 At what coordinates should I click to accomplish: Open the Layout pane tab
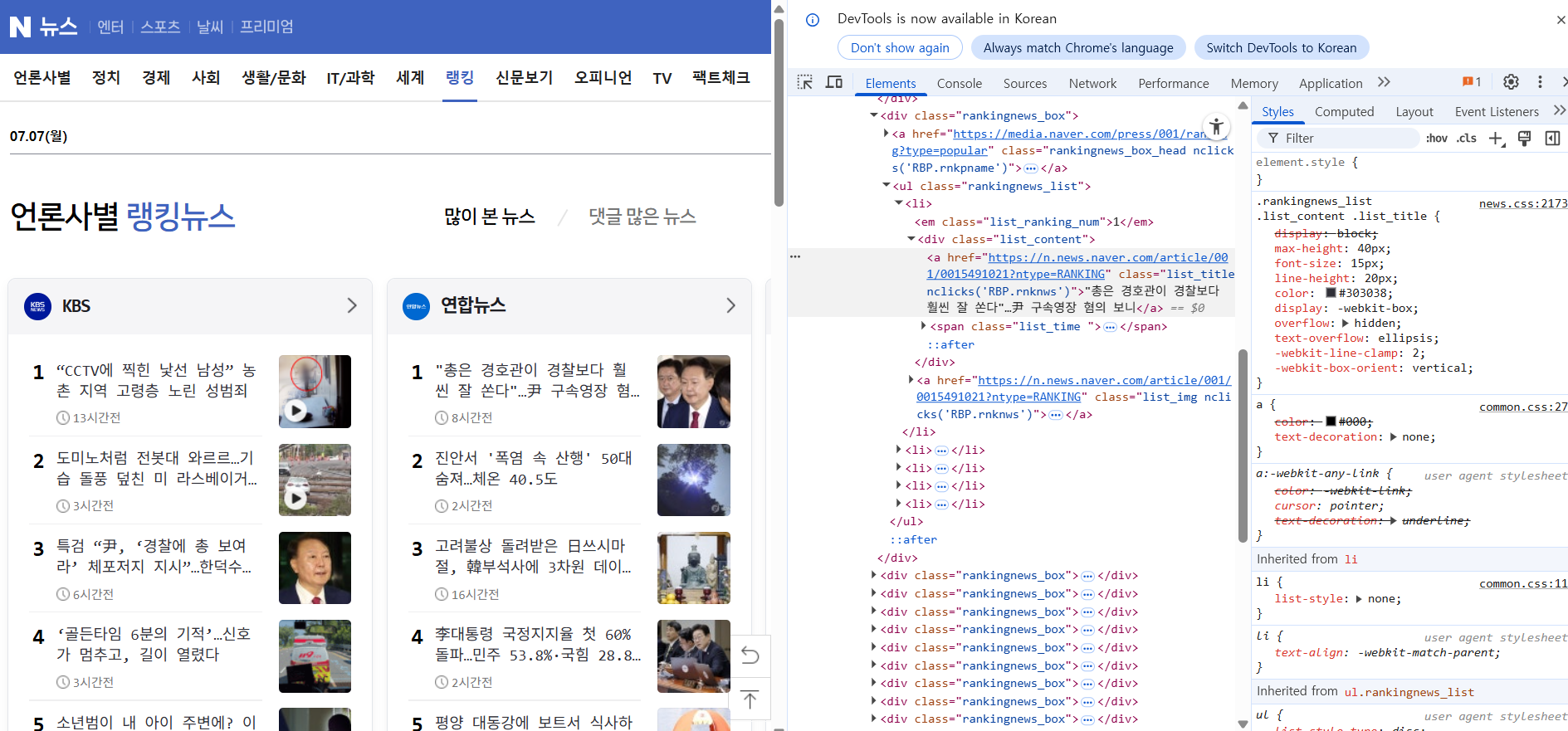1414,111
